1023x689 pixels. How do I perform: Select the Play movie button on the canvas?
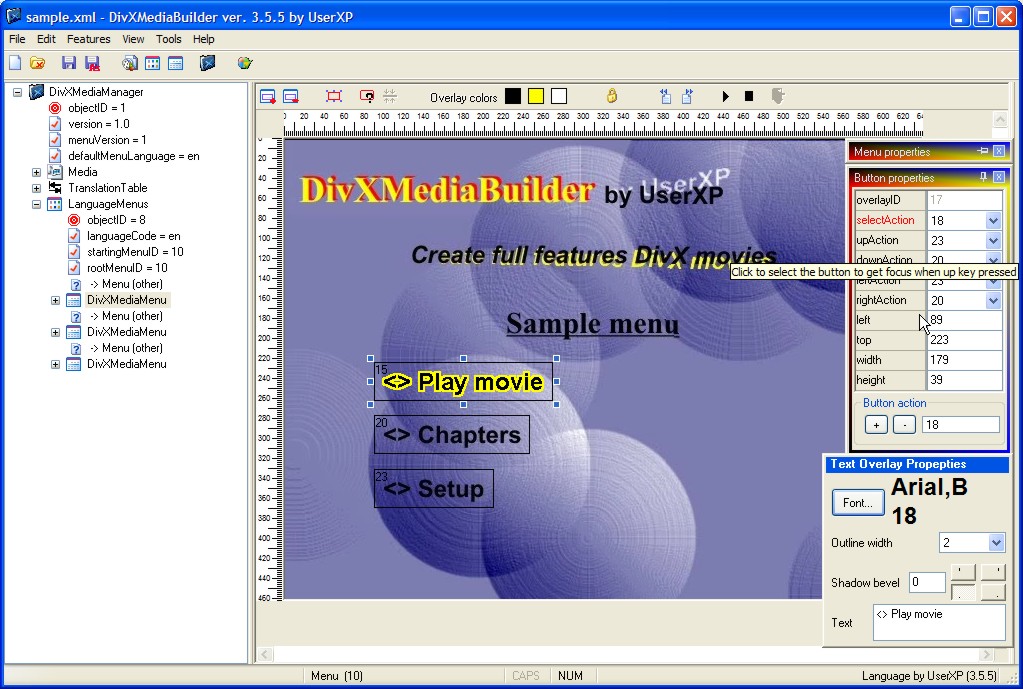coord(463,382)
